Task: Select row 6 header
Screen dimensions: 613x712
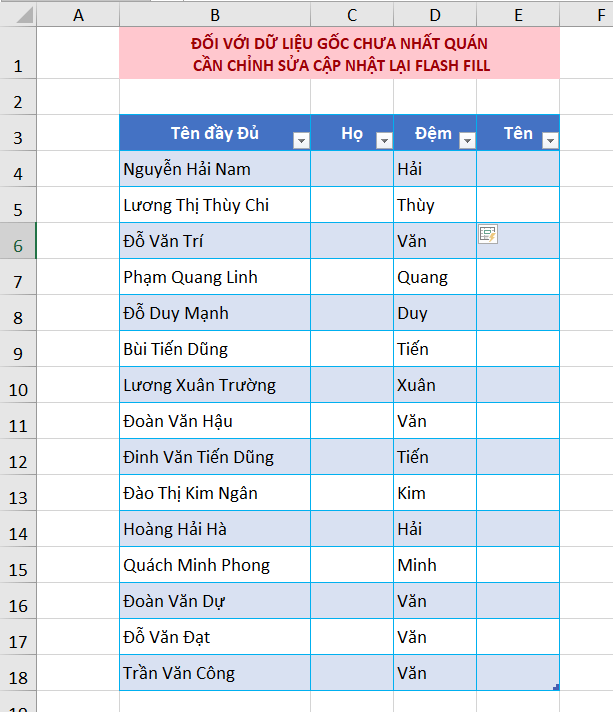Action: click(18, 241)
